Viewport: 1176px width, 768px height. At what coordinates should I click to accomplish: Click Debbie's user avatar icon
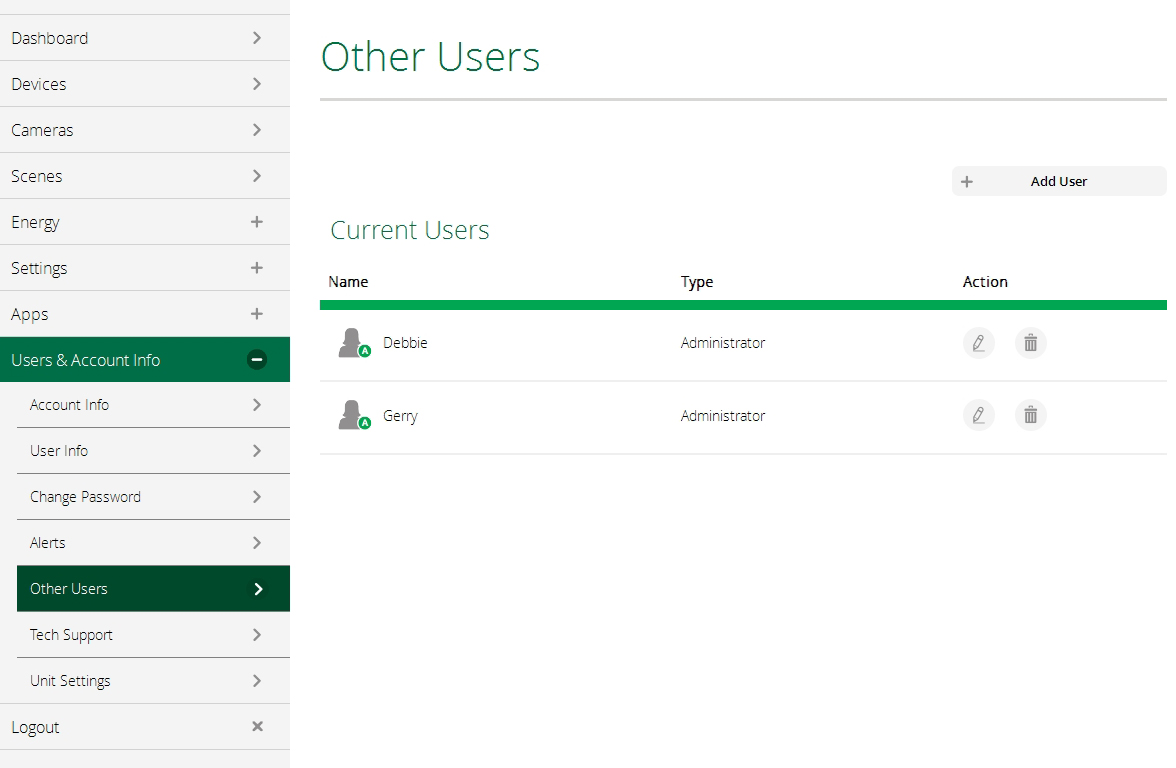[x=351, y=343]
